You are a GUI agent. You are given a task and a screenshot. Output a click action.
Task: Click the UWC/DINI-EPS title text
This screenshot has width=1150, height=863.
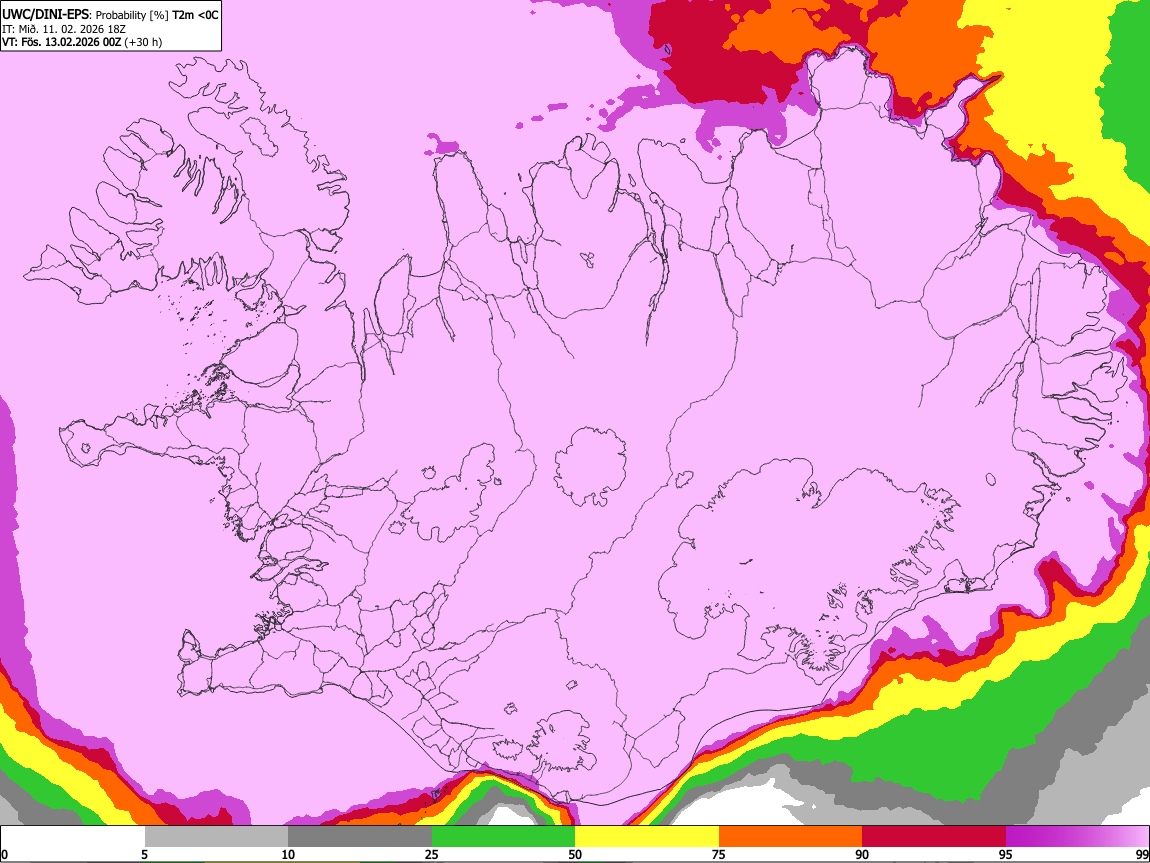click(45, 14)
